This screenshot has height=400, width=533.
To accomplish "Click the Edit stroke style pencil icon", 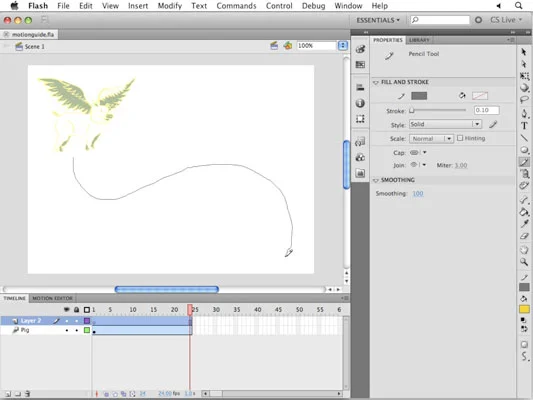I will click(x=493, y=124).
